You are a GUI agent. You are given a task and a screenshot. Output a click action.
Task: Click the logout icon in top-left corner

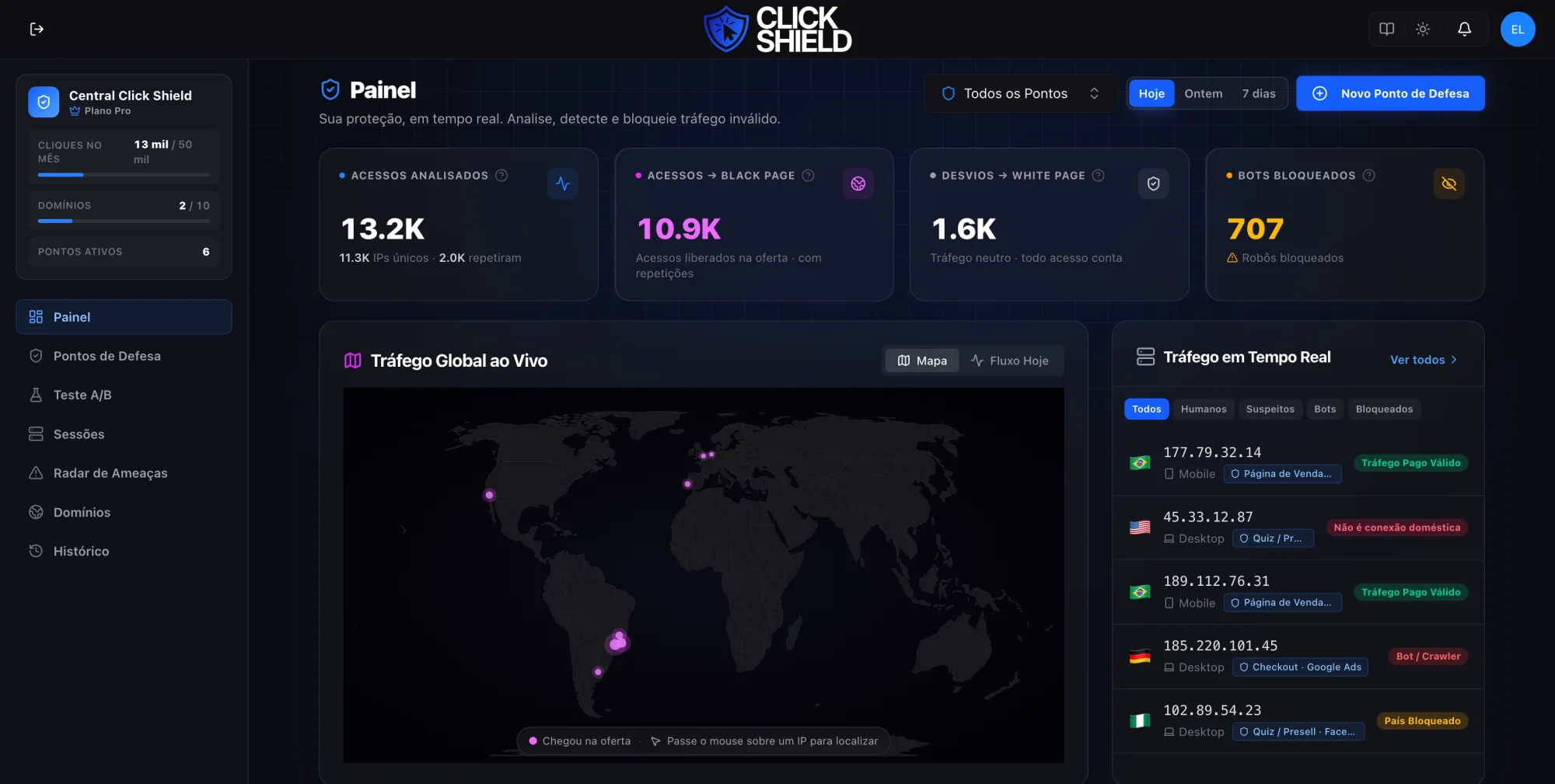pyautogui.click(x=37, y=30)
